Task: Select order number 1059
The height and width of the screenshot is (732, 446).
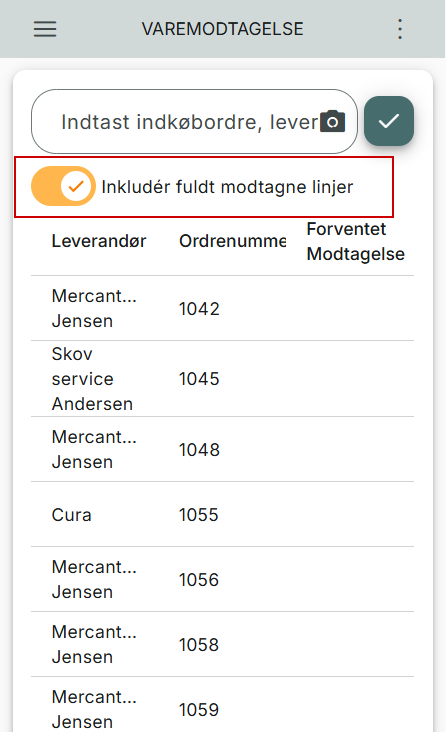Action: point(199,710)
